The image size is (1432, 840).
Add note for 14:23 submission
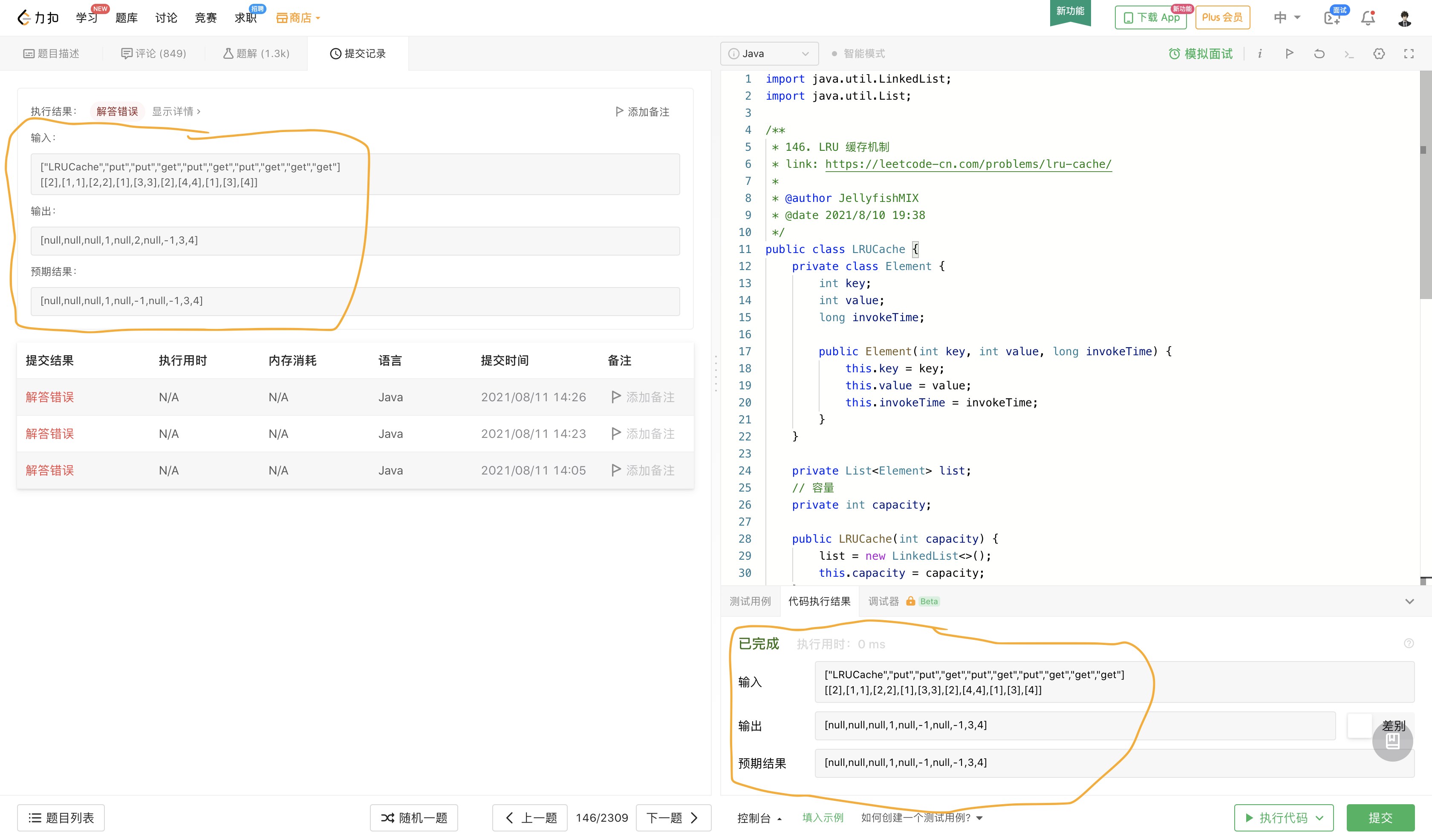643,434
